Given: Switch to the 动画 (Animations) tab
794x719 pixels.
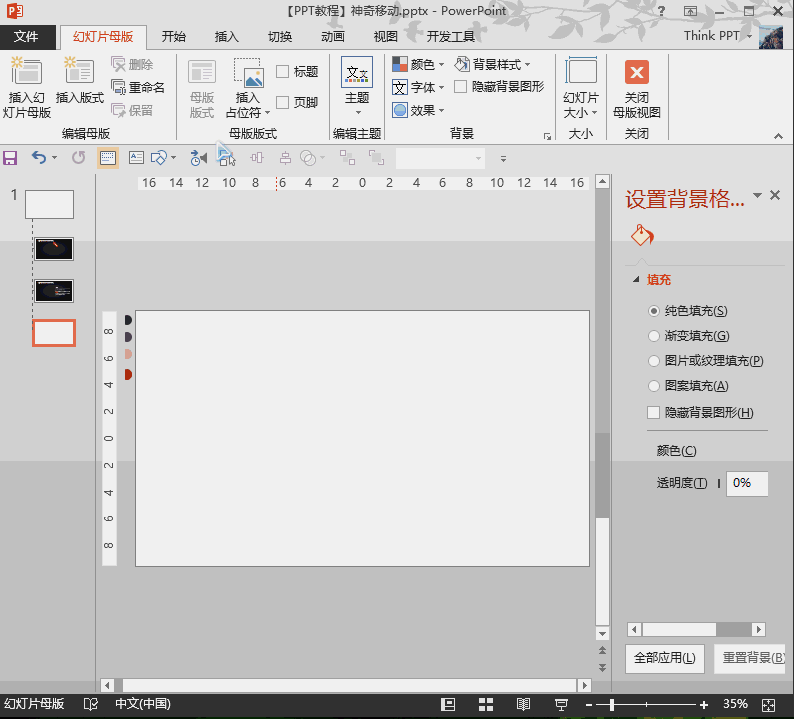Looking at the screenshot, I should pos(333,37).
